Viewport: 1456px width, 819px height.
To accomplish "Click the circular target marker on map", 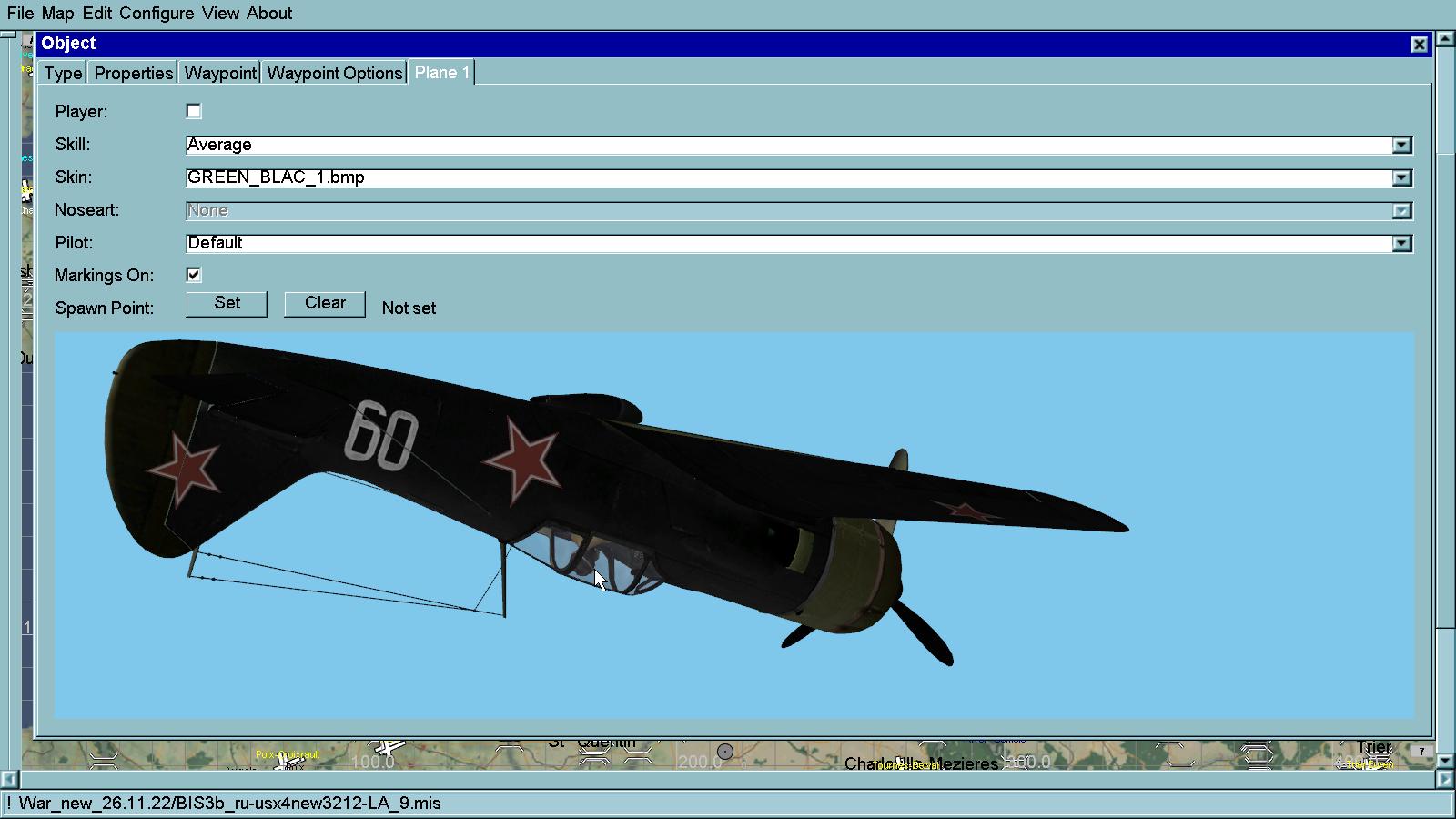I will [725, 752].
